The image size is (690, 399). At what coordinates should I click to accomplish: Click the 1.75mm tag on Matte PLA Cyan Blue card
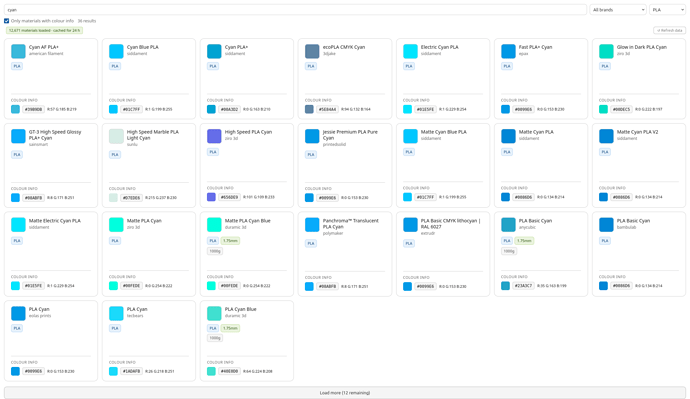coord(230,241)
